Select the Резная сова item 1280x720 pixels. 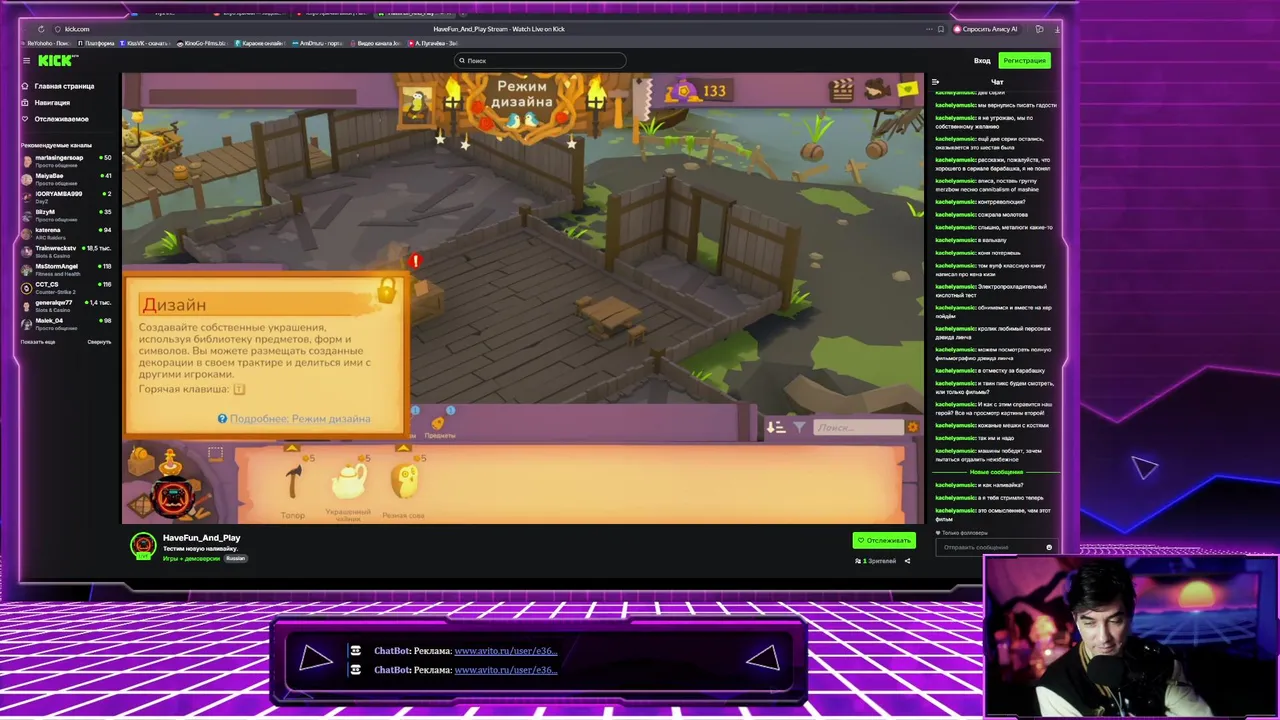[x=404, y=481]
